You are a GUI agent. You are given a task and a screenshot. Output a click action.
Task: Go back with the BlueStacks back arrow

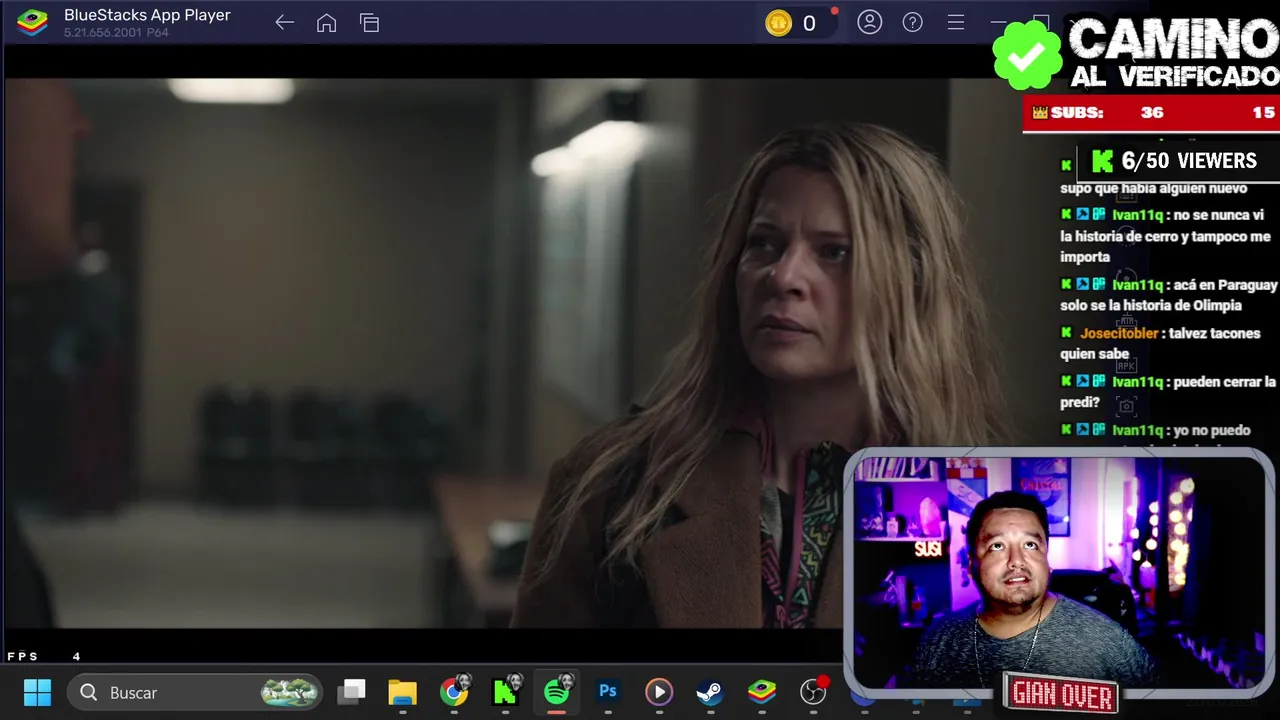(x=284, y=23)
